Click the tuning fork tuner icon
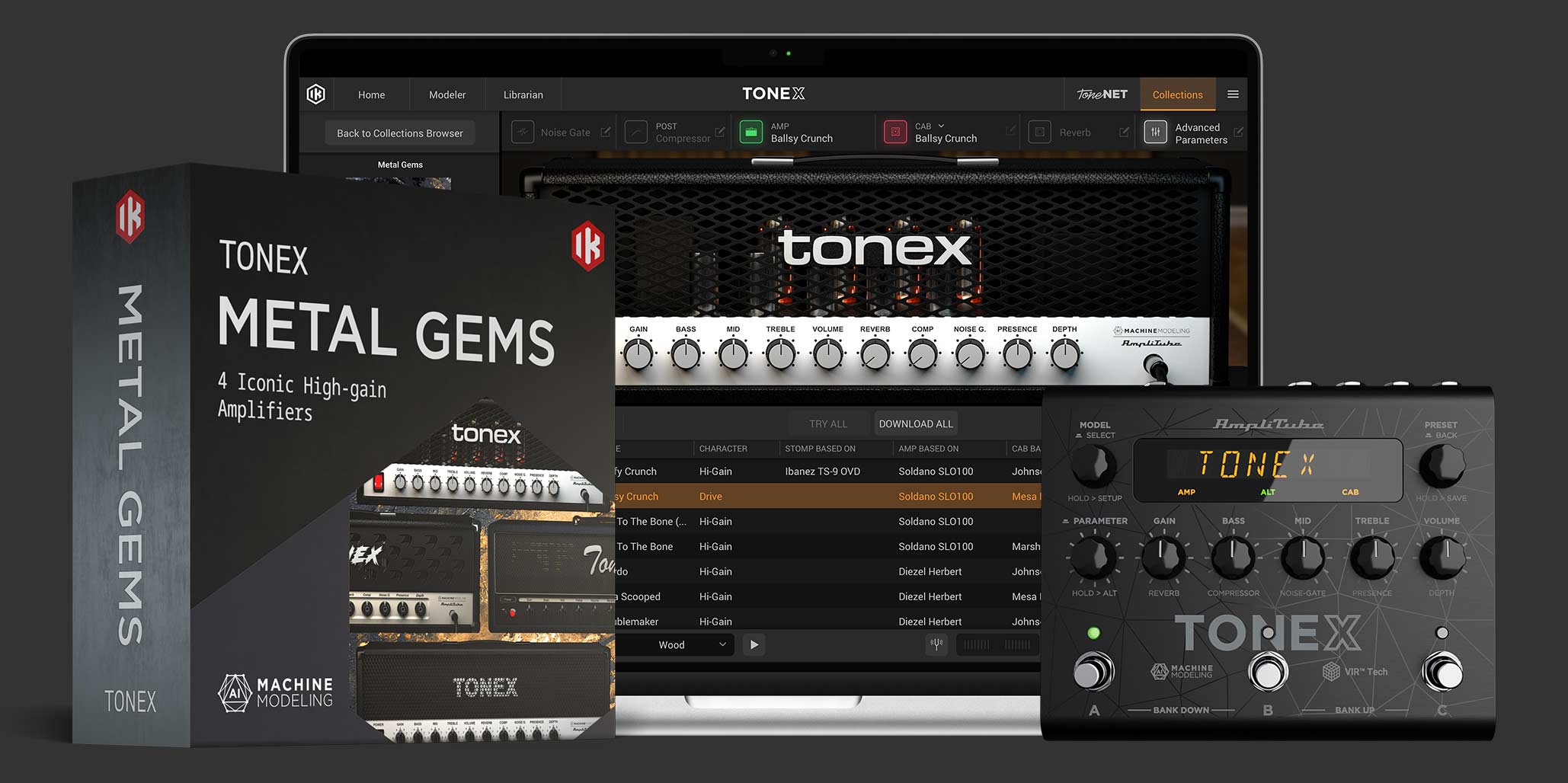Viewport: 1568px width, 783px height. pos(936,644)
